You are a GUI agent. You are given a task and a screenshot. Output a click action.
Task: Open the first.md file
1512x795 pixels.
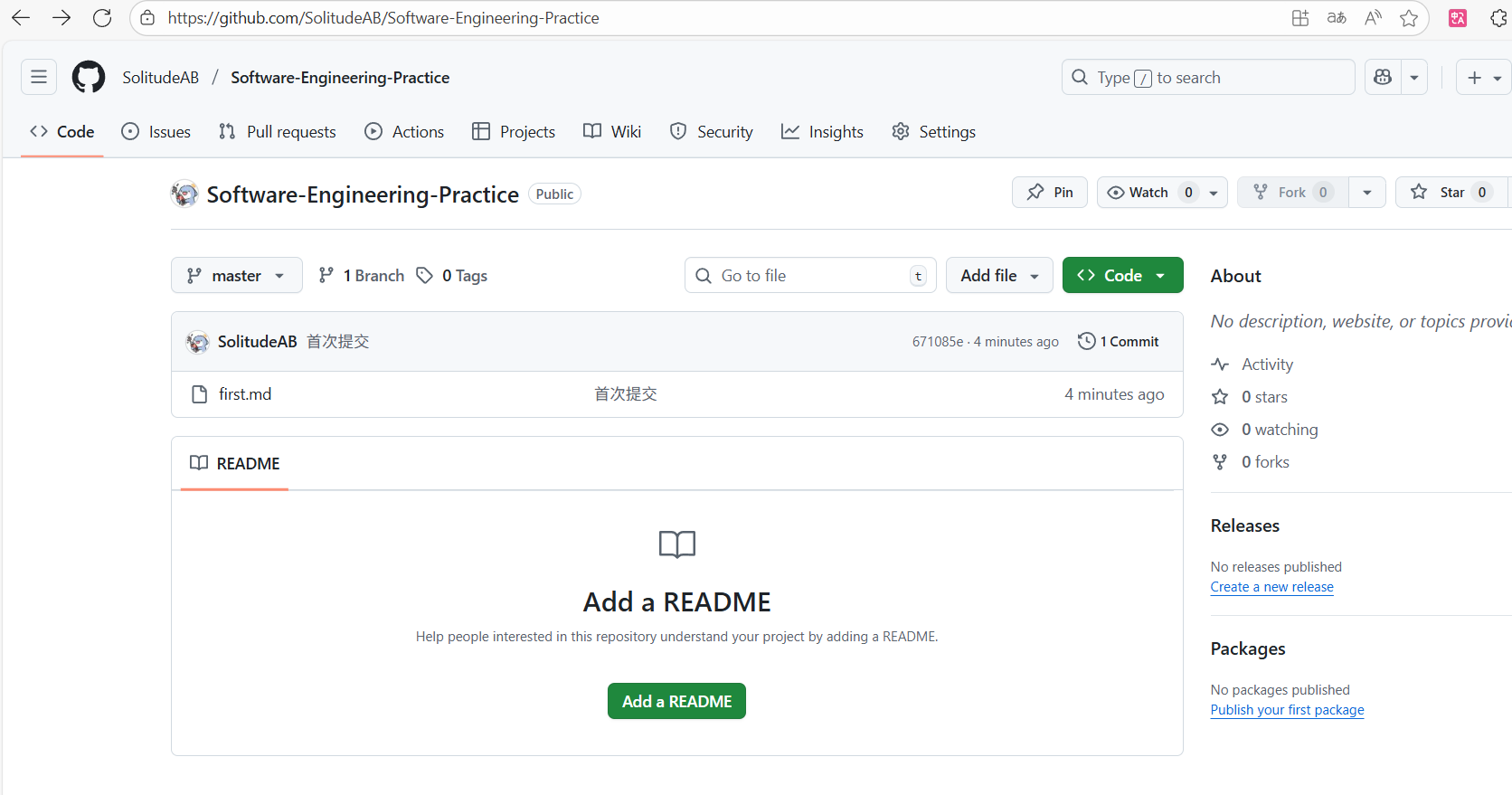coord(245,394)
